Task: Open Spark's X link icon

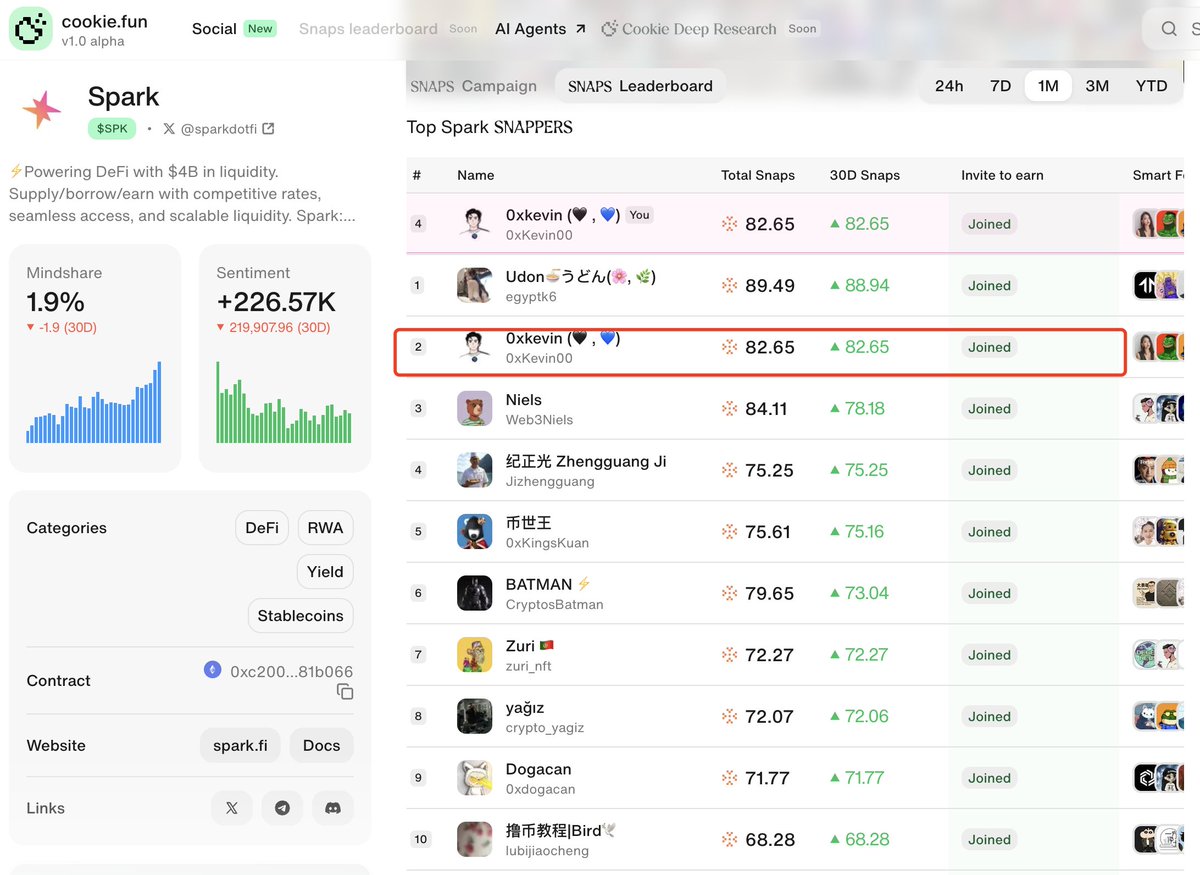Action: (232, 808)
